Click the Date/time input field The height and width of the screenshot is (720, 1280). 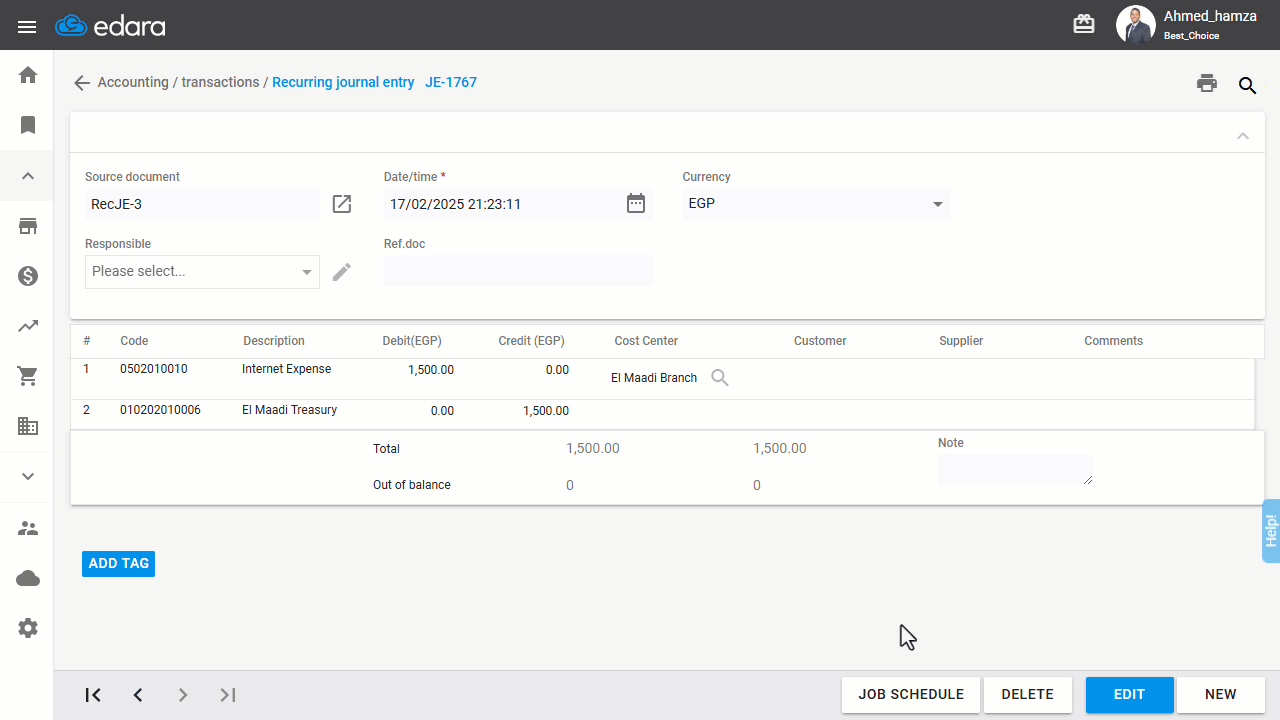click(503, 204)
